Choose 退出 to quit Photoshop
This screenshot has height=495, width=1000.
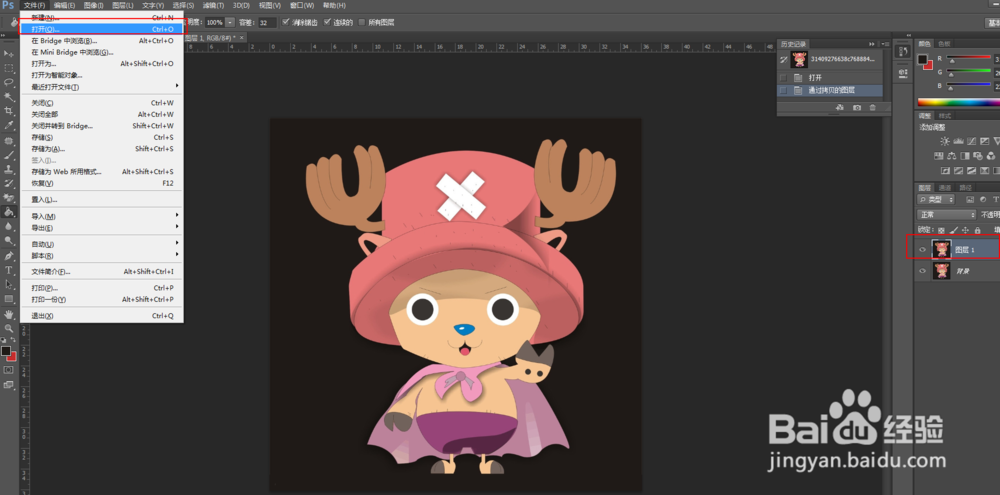coord(102,316)
